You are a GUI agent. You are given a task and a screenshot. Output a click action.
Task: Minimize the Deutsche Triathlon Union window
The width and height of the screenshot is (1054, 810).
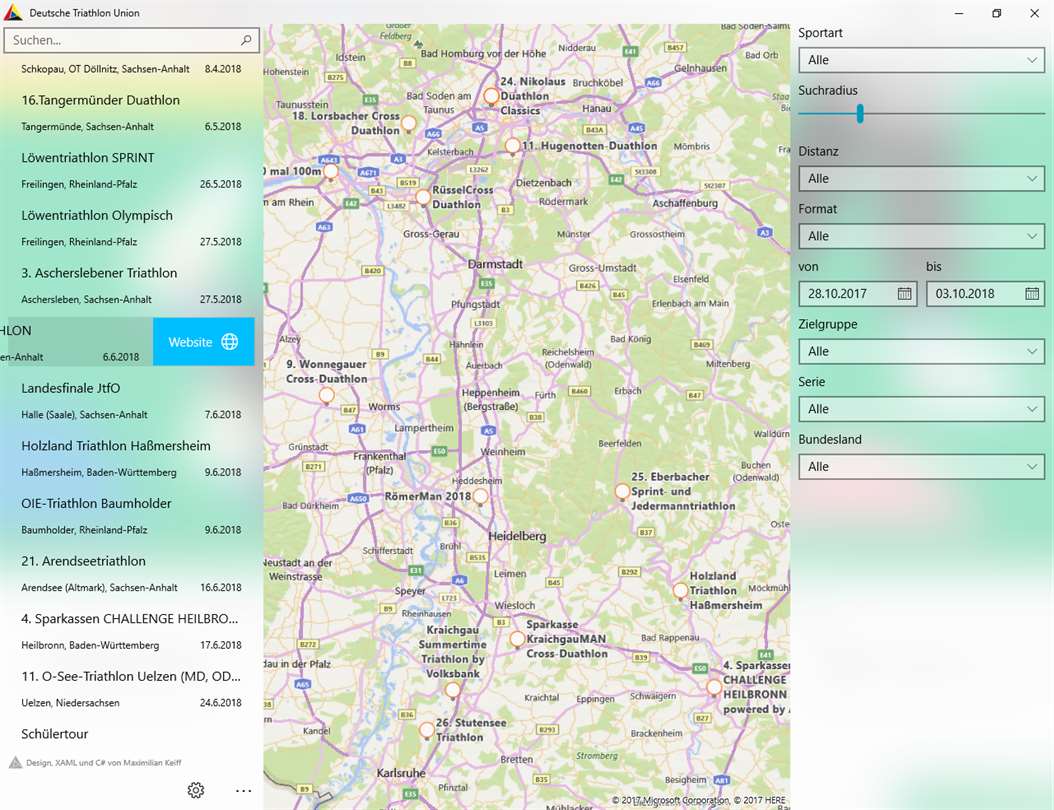click(x=959, y=13)
